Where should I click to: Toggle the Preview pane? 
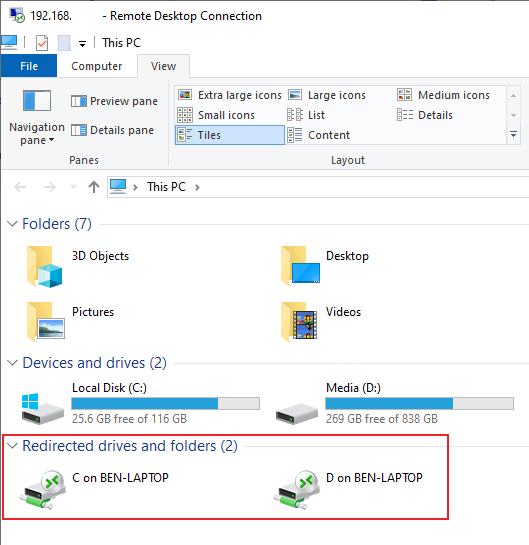114,101
